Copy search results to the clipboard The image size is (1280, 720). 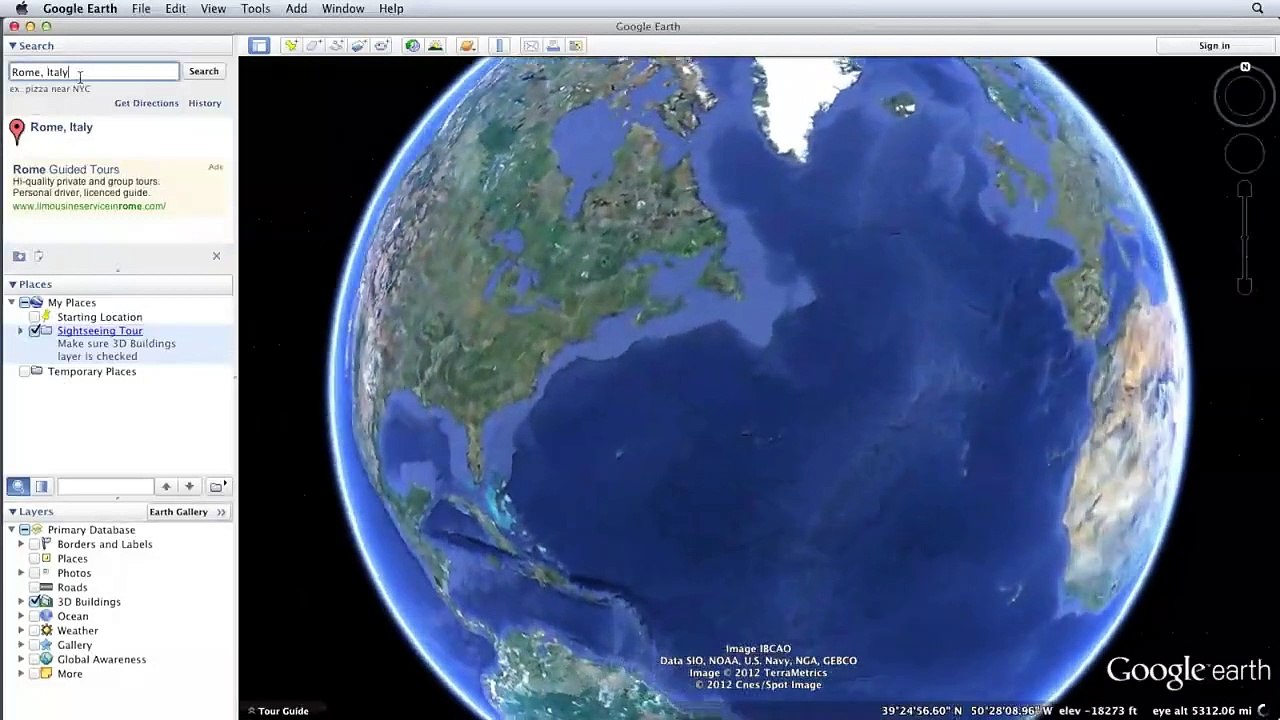pos(39,256)
